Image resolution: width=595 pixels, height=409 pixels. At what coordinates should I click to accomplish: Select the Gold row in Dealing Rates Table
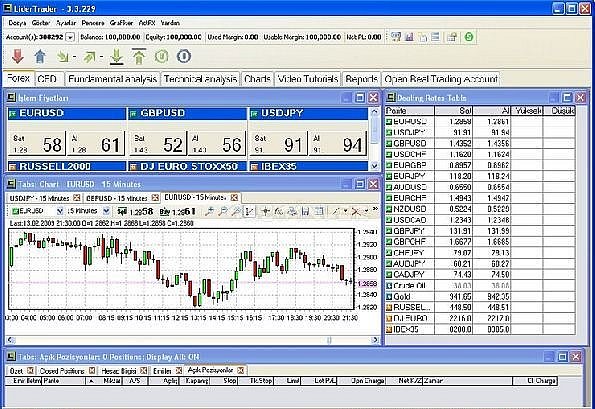(x=480, y=296)
